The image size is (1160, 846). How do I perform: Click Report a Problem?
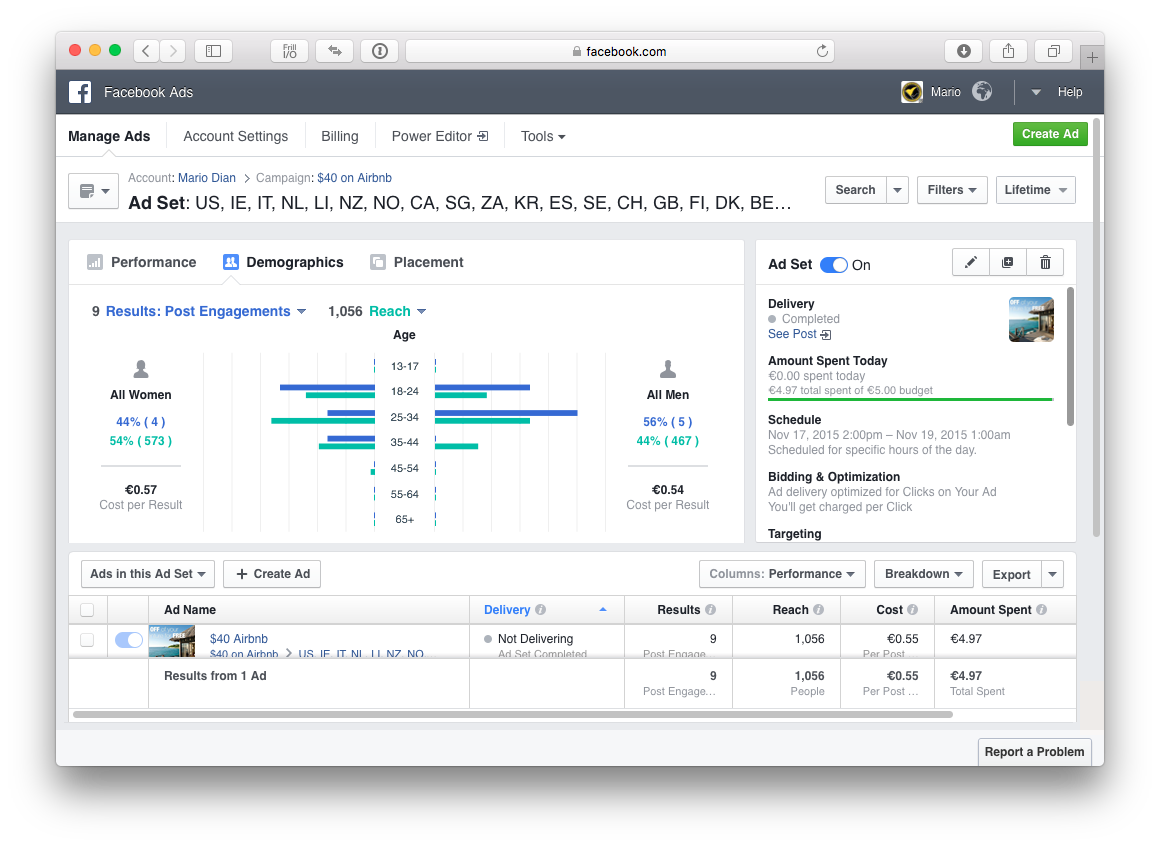tap(1034, 751)
